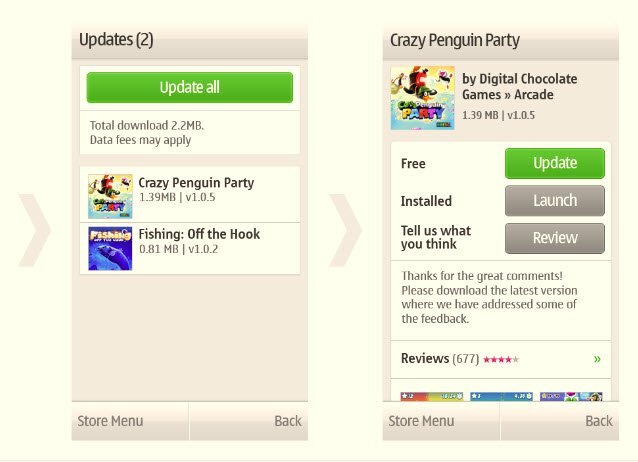Viewport: 638px width, 462px height.
Task: Click the green Update button for Crazy Penguin Party
Action: pos(555,163)
